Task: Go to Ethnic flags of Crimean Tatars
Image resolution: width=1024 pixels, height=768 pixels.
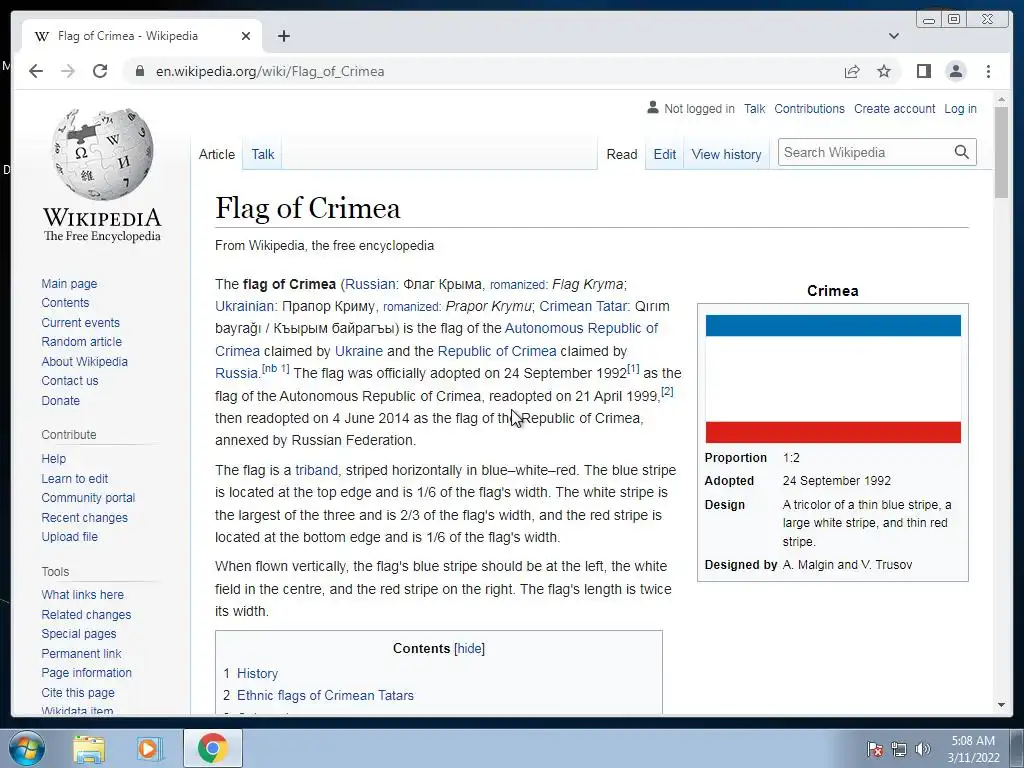Action: pyautogui.click(x=325, y=696)
